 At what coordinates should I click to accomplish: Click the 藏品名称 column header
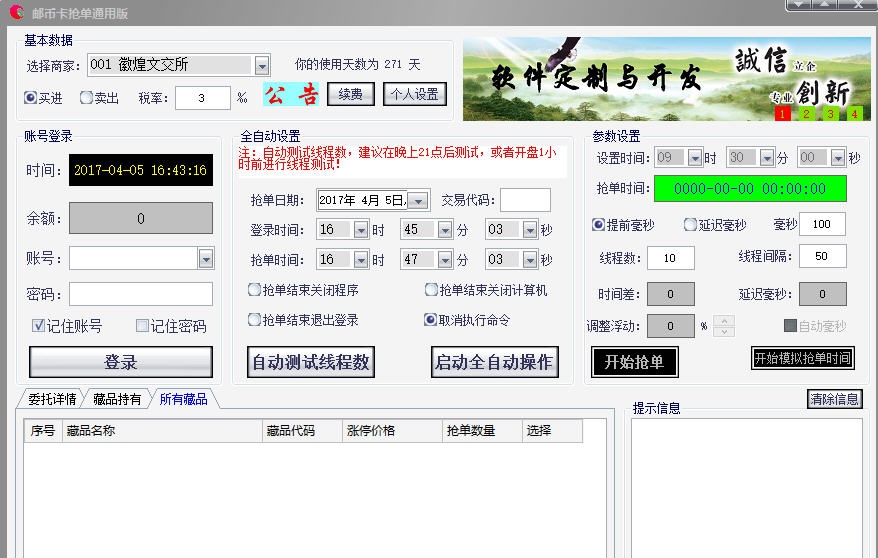coord(162,430)
